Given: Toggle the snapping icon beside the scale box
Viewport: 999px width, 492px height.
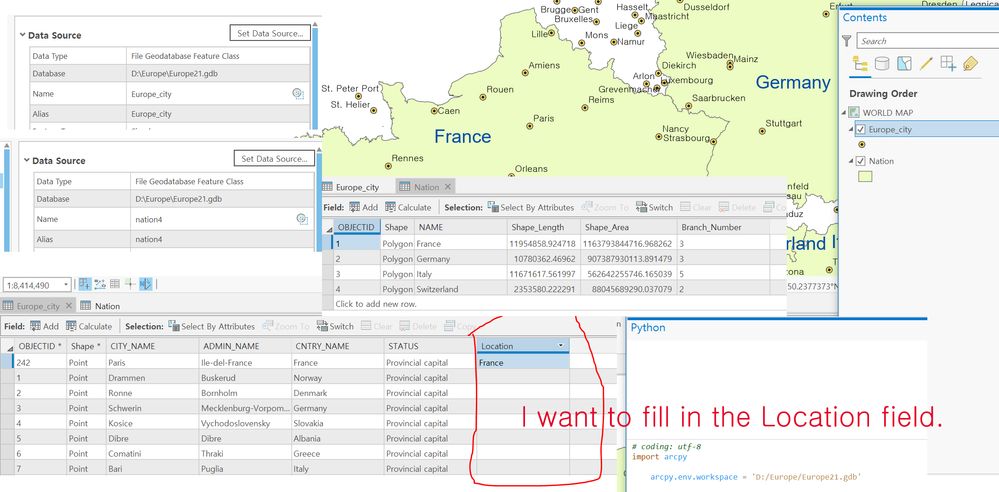Looking at the screenshot, I should click(x=85, y=284).
